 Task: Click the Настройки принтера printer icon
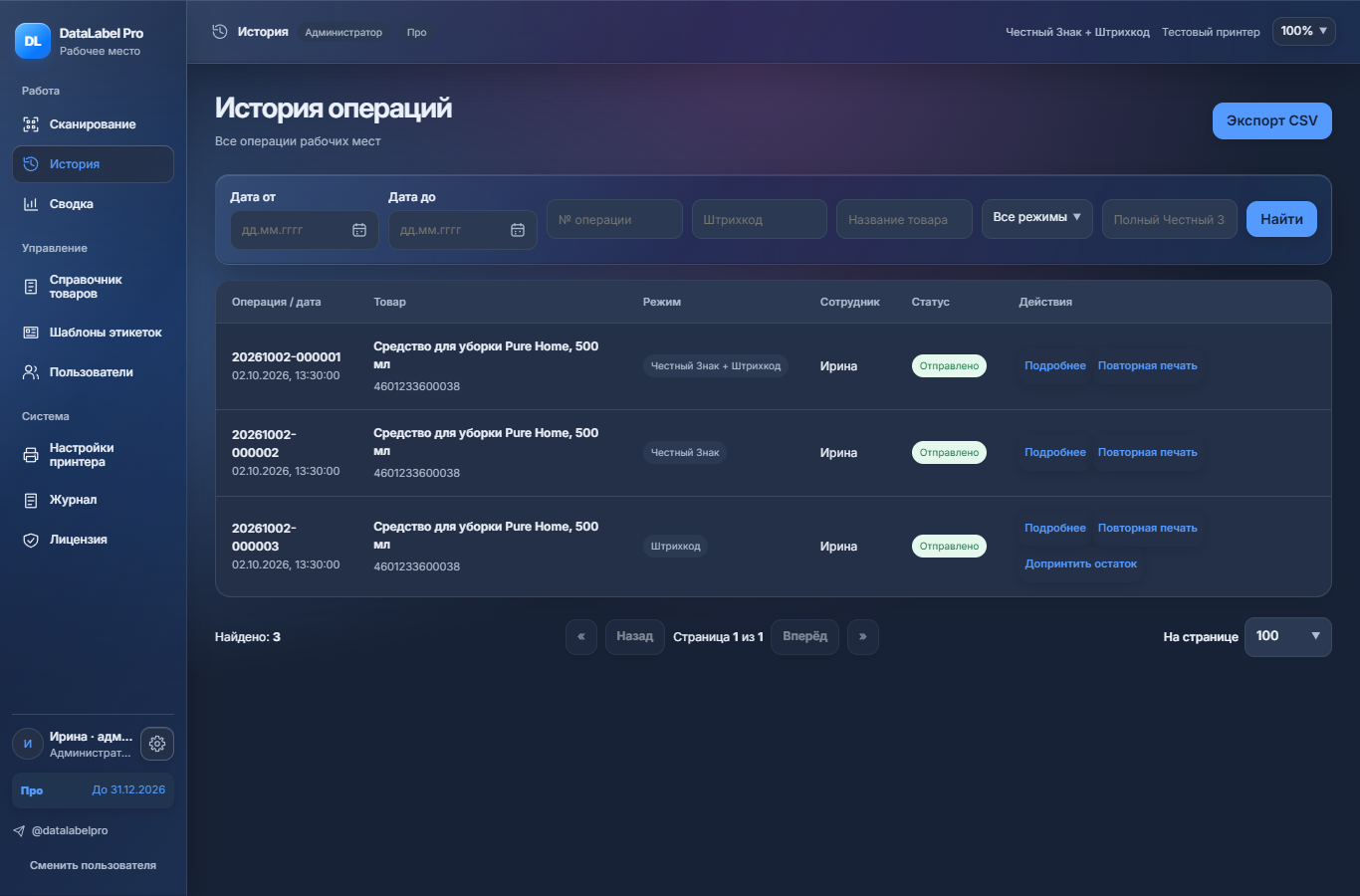coord(31,455)
